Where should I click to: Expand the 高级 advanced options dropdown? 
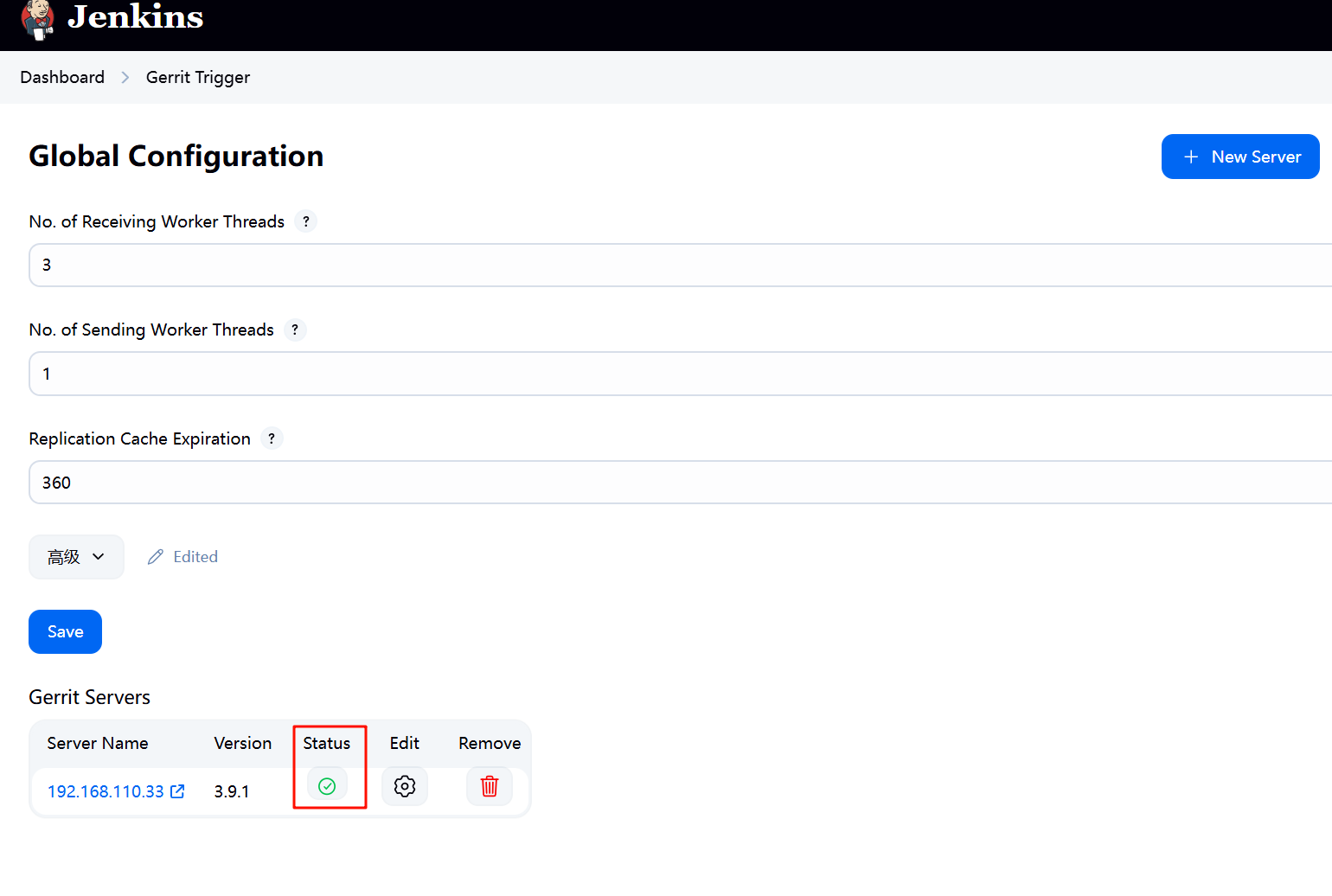click(76, 557)
